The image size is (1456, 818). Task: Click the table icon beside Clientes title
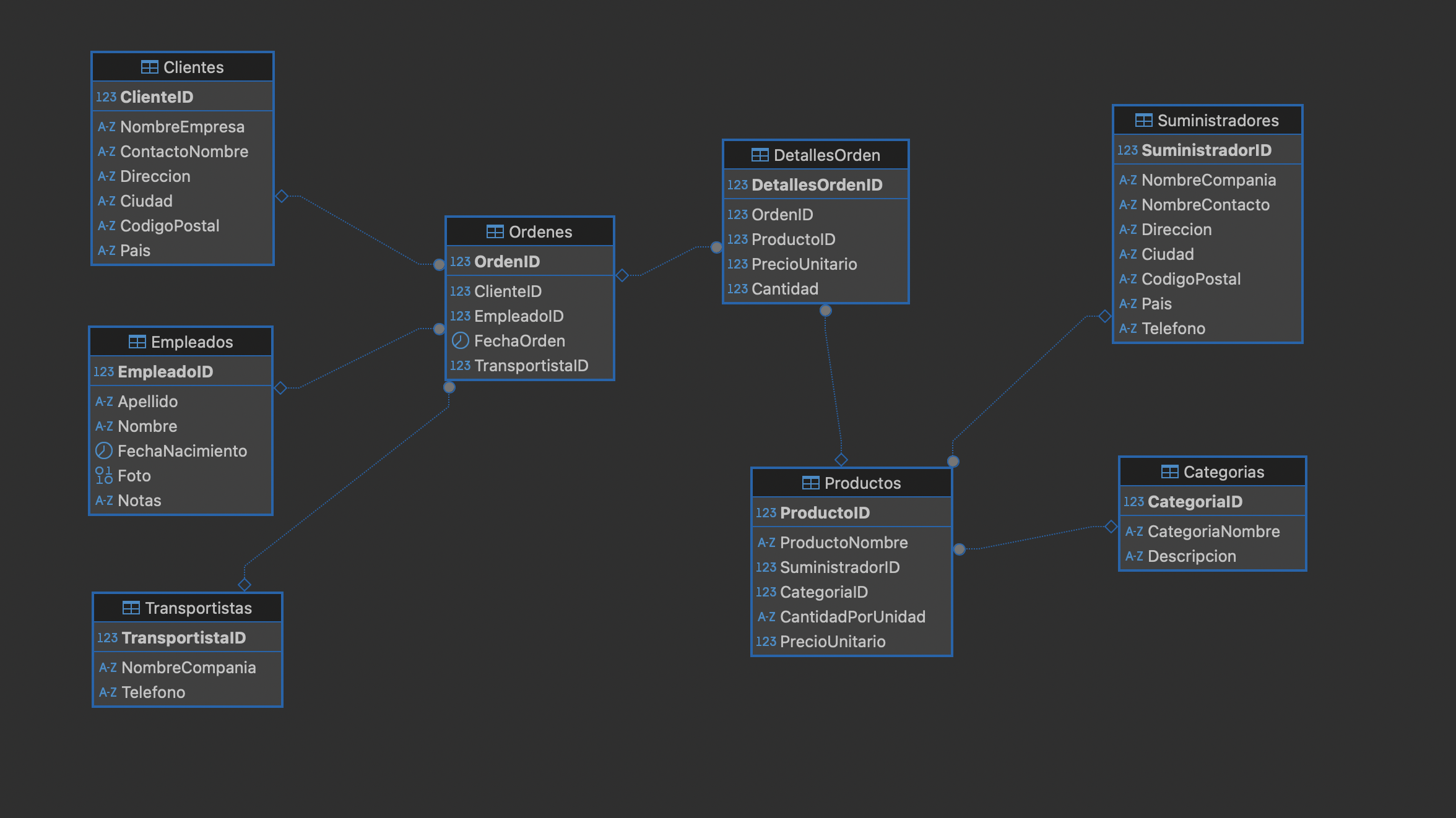click(149, 67)
